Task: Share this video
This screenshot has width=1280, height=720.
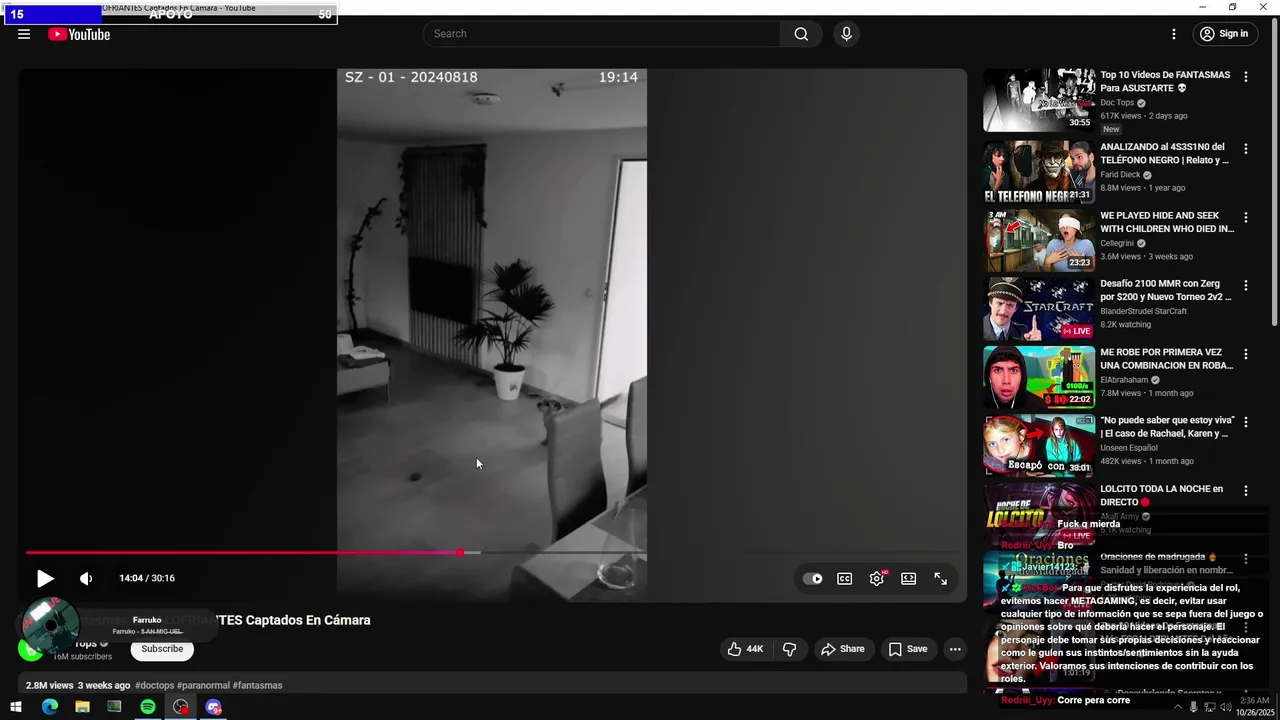Action: 843,649
